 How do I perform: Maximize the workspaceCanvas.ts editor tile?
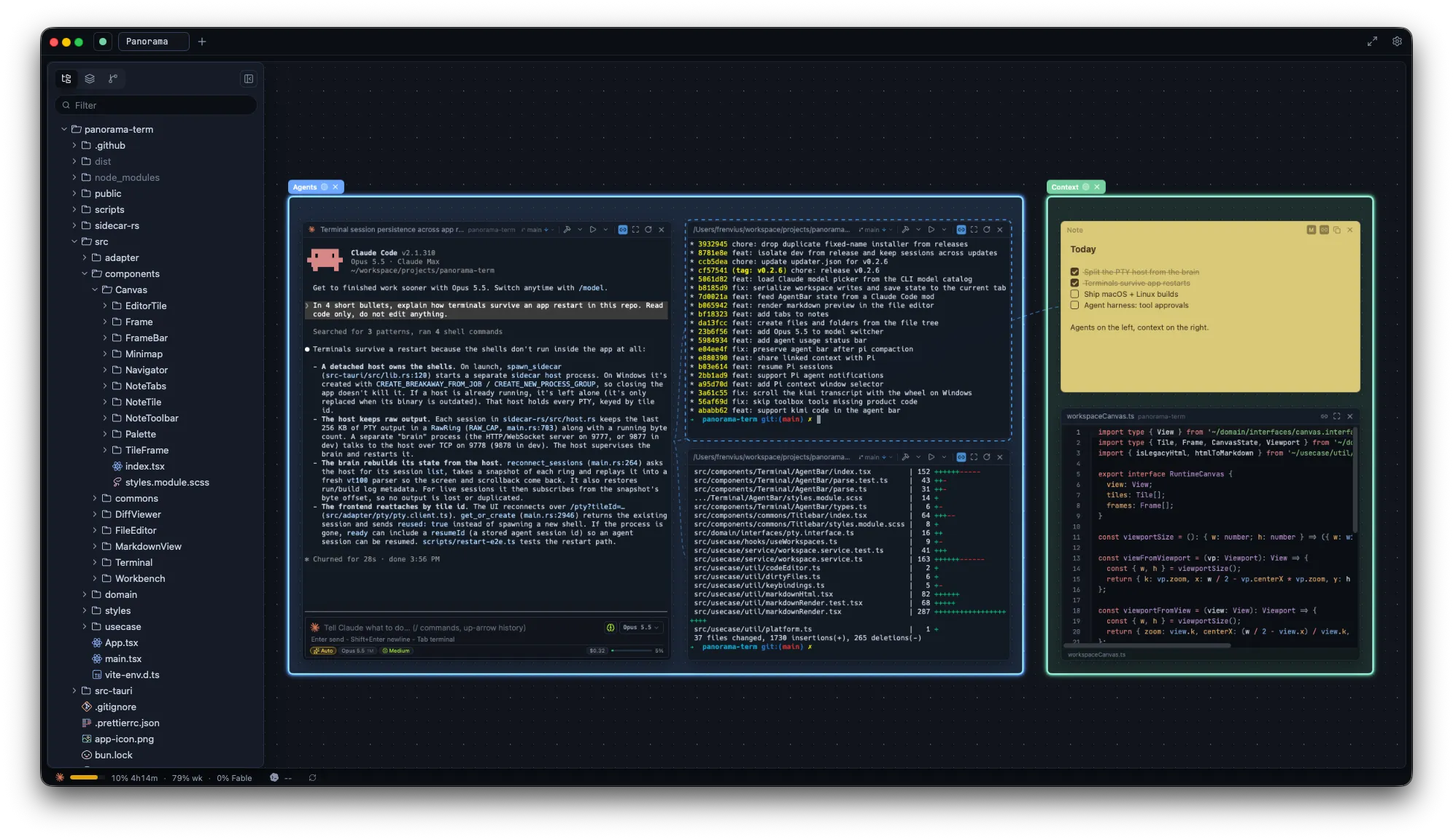[1337, 416]
